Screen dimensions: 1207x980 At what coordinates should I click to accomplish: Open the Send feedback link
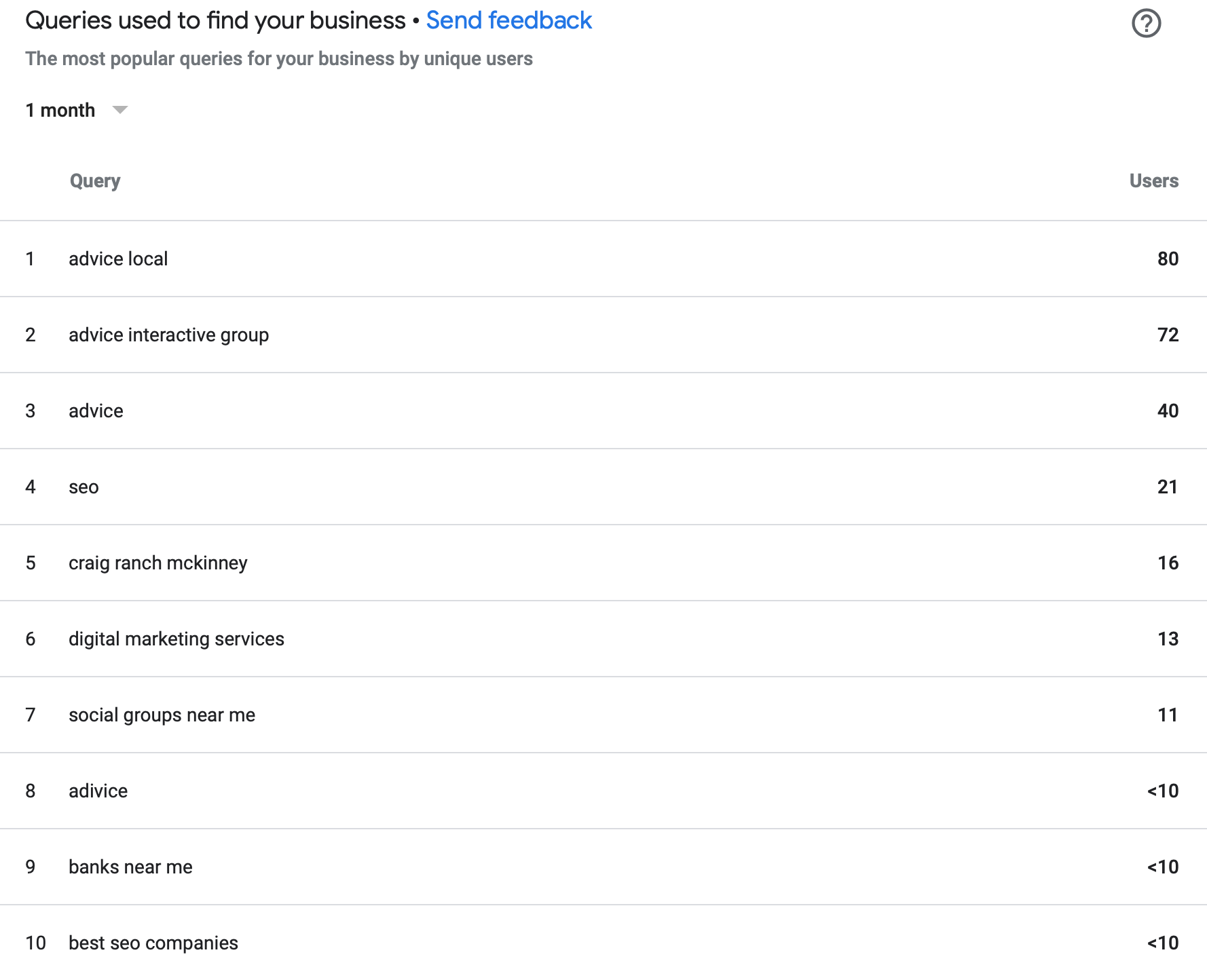point(508,21)
